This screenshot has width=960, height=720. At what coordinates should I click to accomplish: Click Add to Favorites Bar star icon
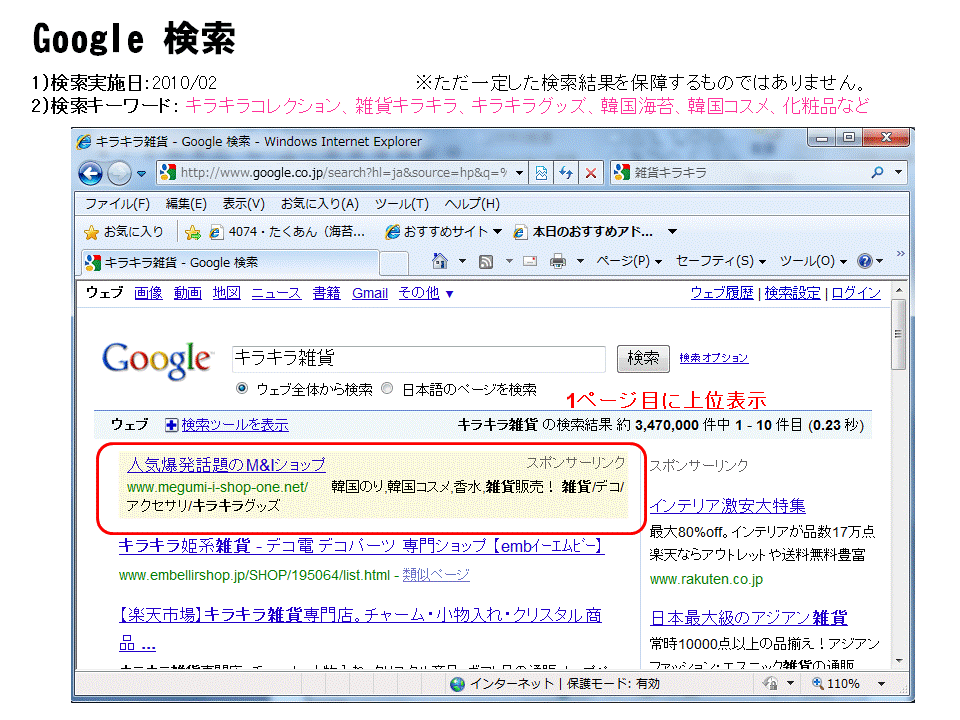(192, 232)
